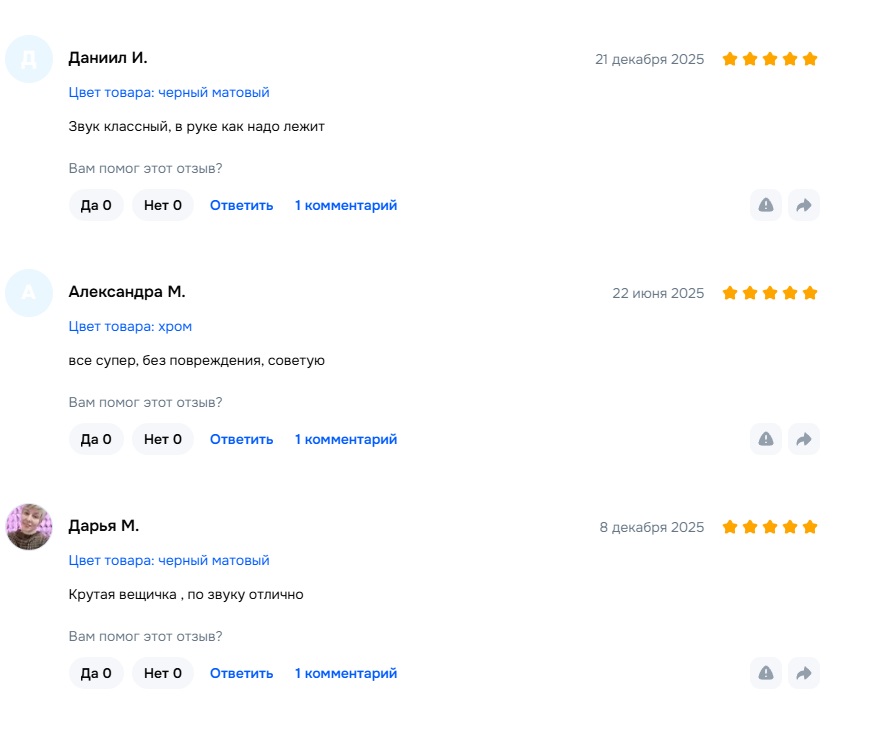Click Александра М.'s avatar icon
This screenshot has width=880, height=730.
tap(29, 293)
